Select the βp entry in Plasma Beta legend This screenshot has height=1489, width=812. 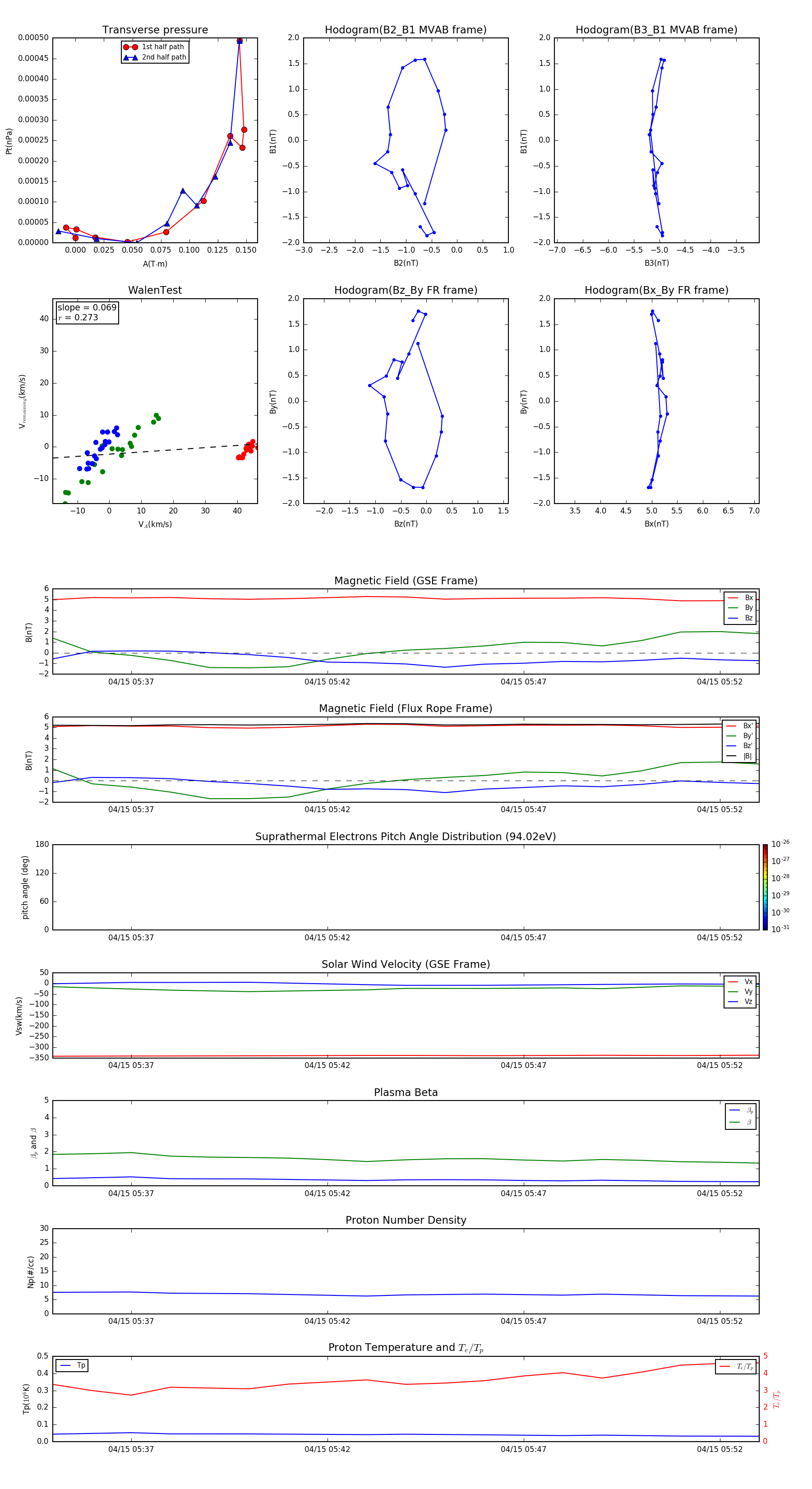coord(741,1110)
